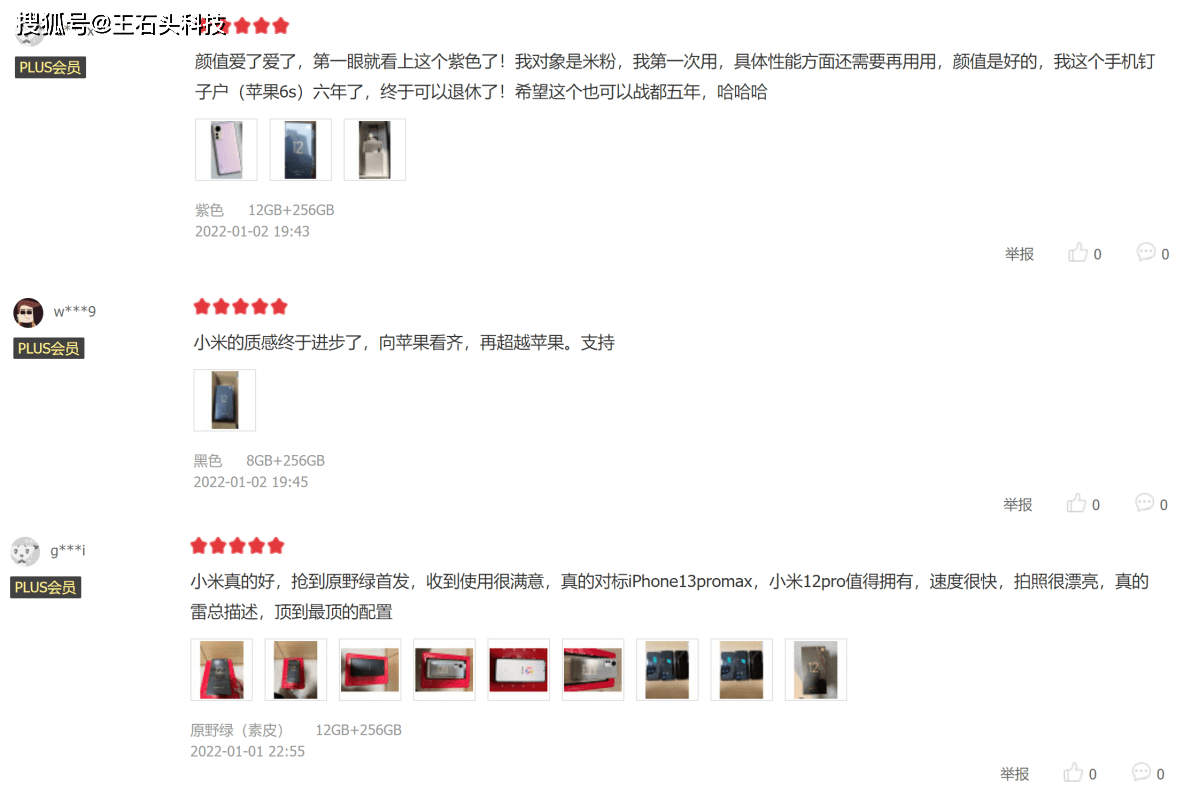Open the pink phone back photo thumbnail

tap(226, 150)
